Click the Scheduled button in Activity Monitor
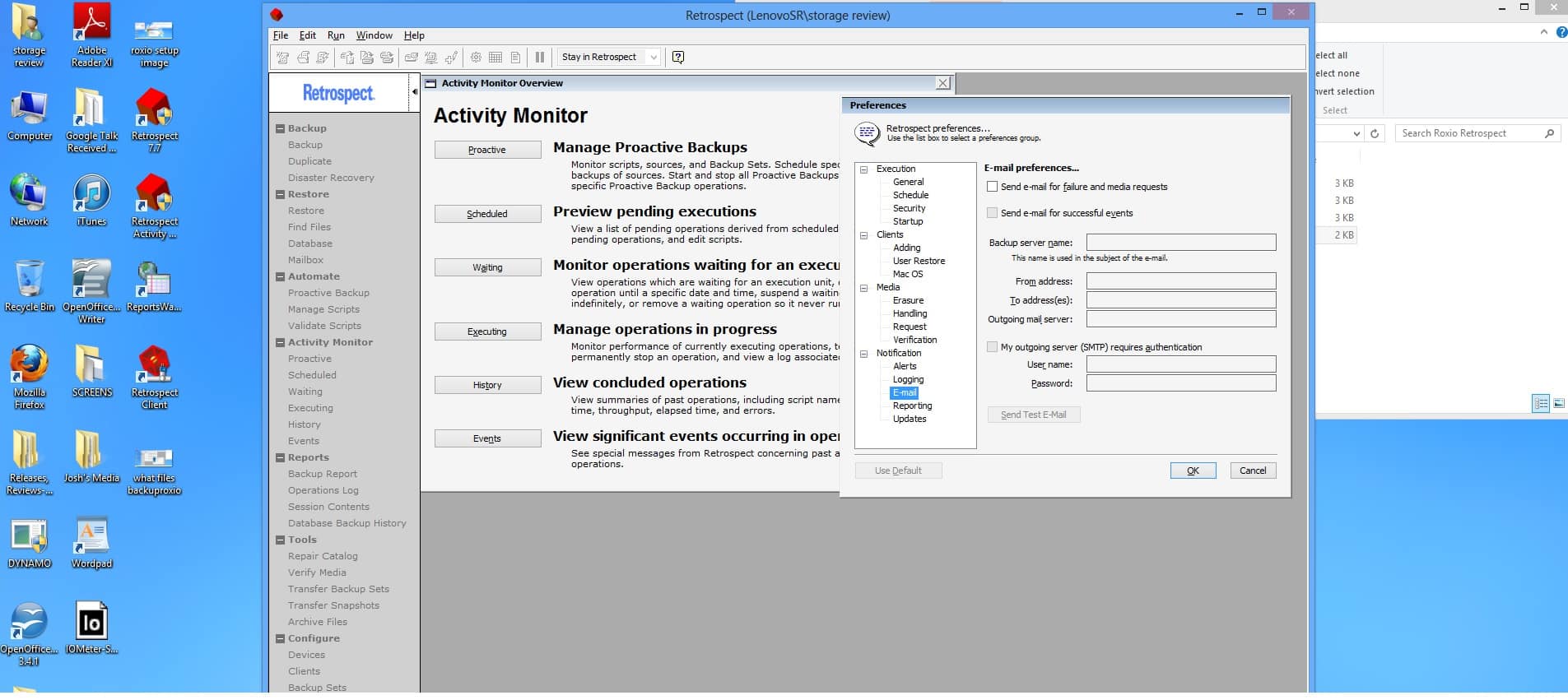This screenshot has height=700, width=1568. pos(487,214)
